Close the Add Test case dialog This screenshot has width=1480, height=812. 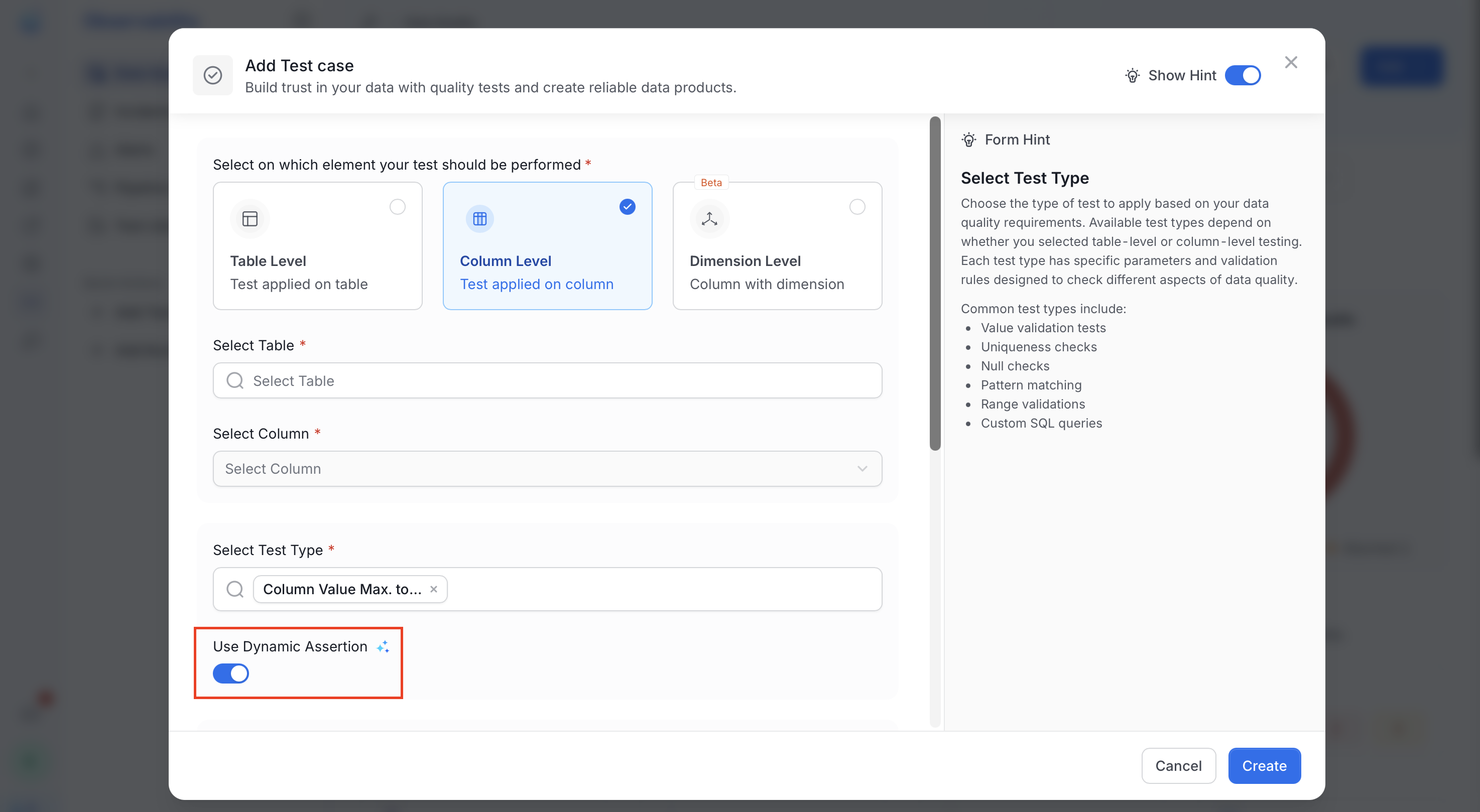[1290, 62]
